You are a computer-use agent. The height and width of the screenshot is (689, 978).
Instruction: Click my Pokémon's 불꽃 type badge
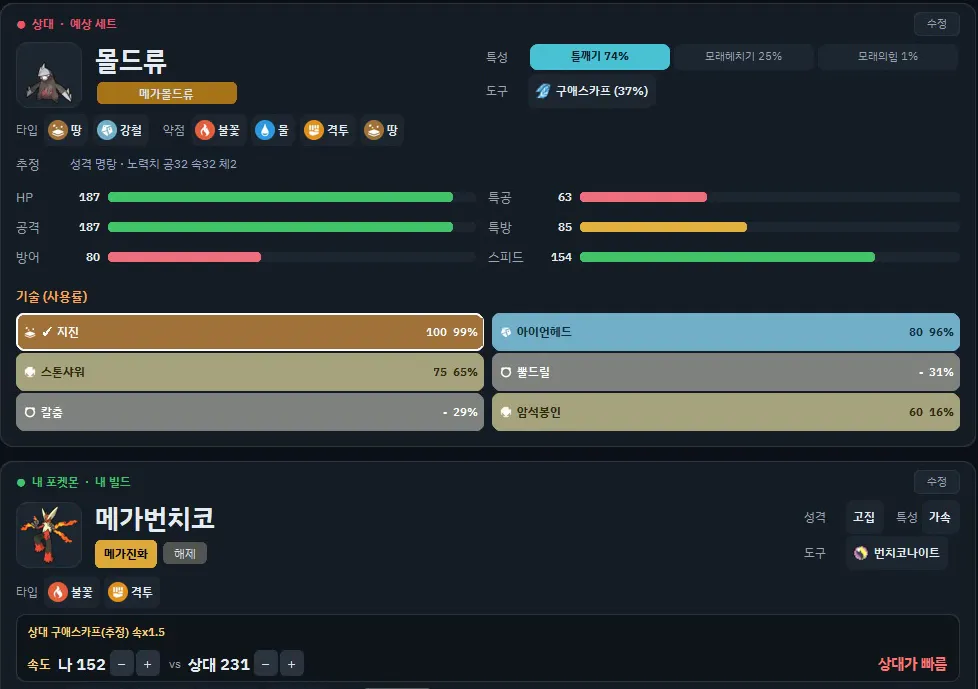(72, 592)
